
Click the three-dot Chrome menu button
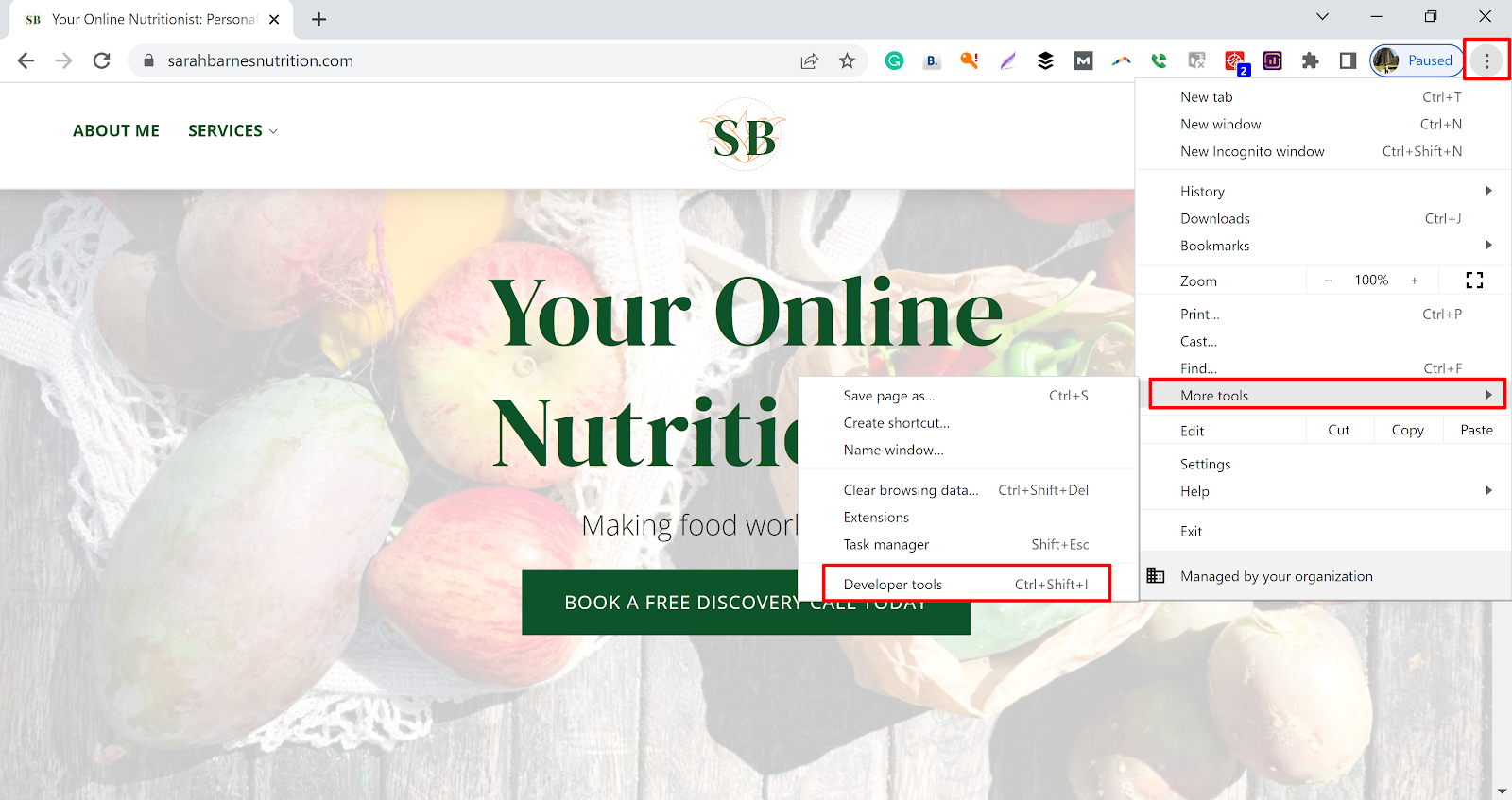(1486, 60)
